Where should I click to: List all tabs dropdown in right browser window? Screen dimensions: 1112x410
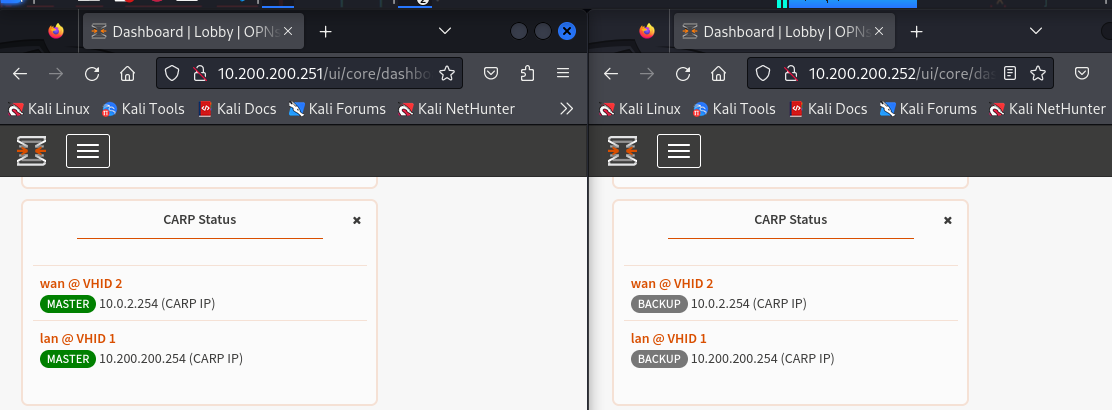[1036, 31]
